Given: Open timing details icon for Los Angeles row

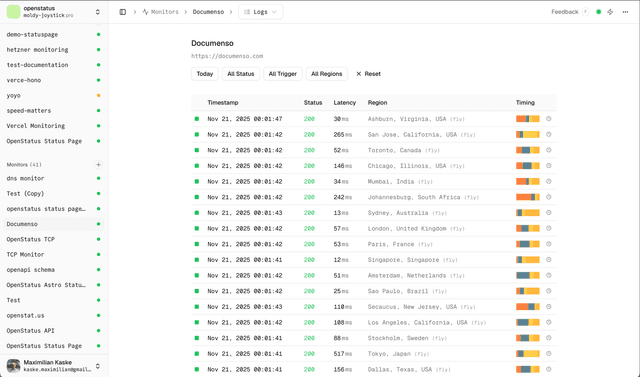Looking at the screenshot, I should 549,322.
